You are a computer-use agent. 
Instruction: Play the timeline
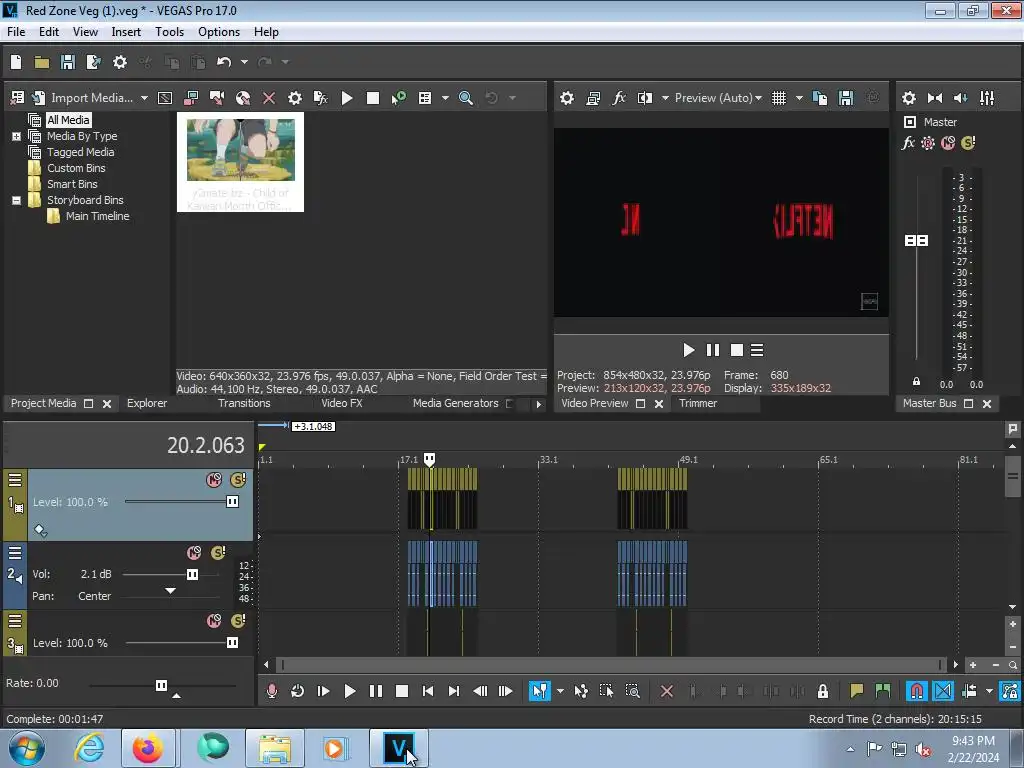[x=349, y=691]
